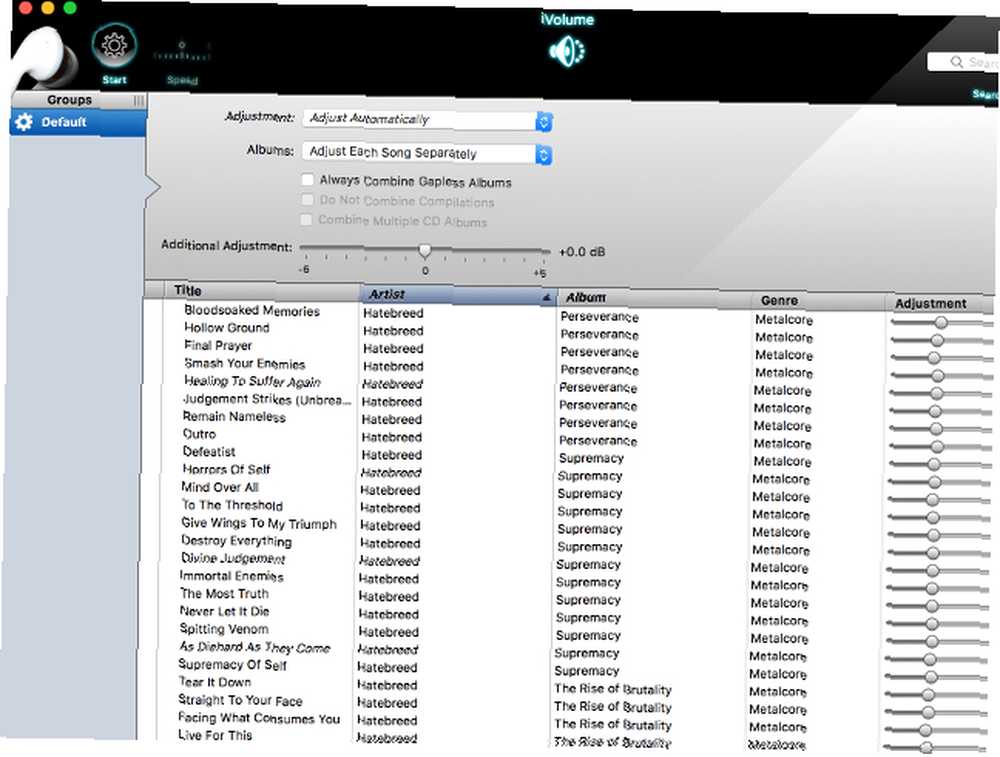Click Metalcore genre in Immortal Enemies row
The width and height of the screenshot is (1000, 757).
779,585
